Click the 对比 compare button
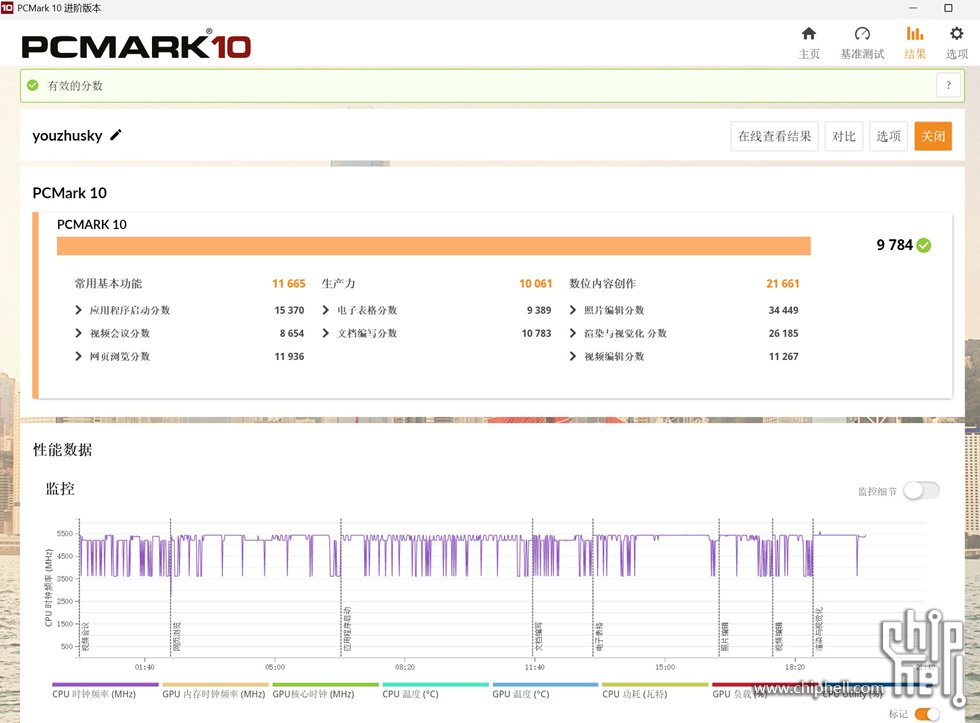Image resolution: width=980 pixels, height=723 pixels. pyautogui.click(x=843, y=136)
